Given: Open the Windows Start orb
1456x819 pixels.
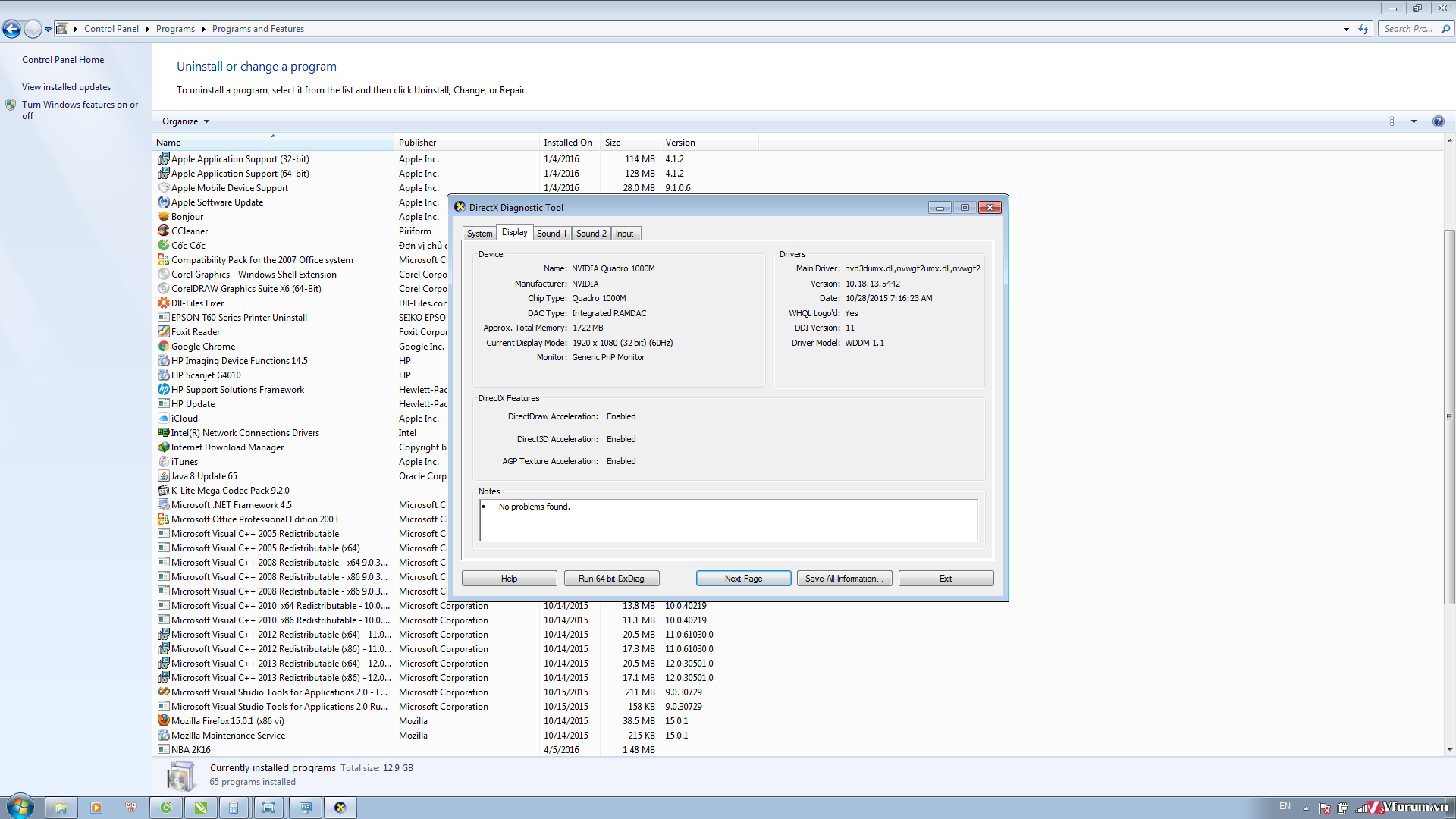Looking at the screenshot, I should (20, 807).
